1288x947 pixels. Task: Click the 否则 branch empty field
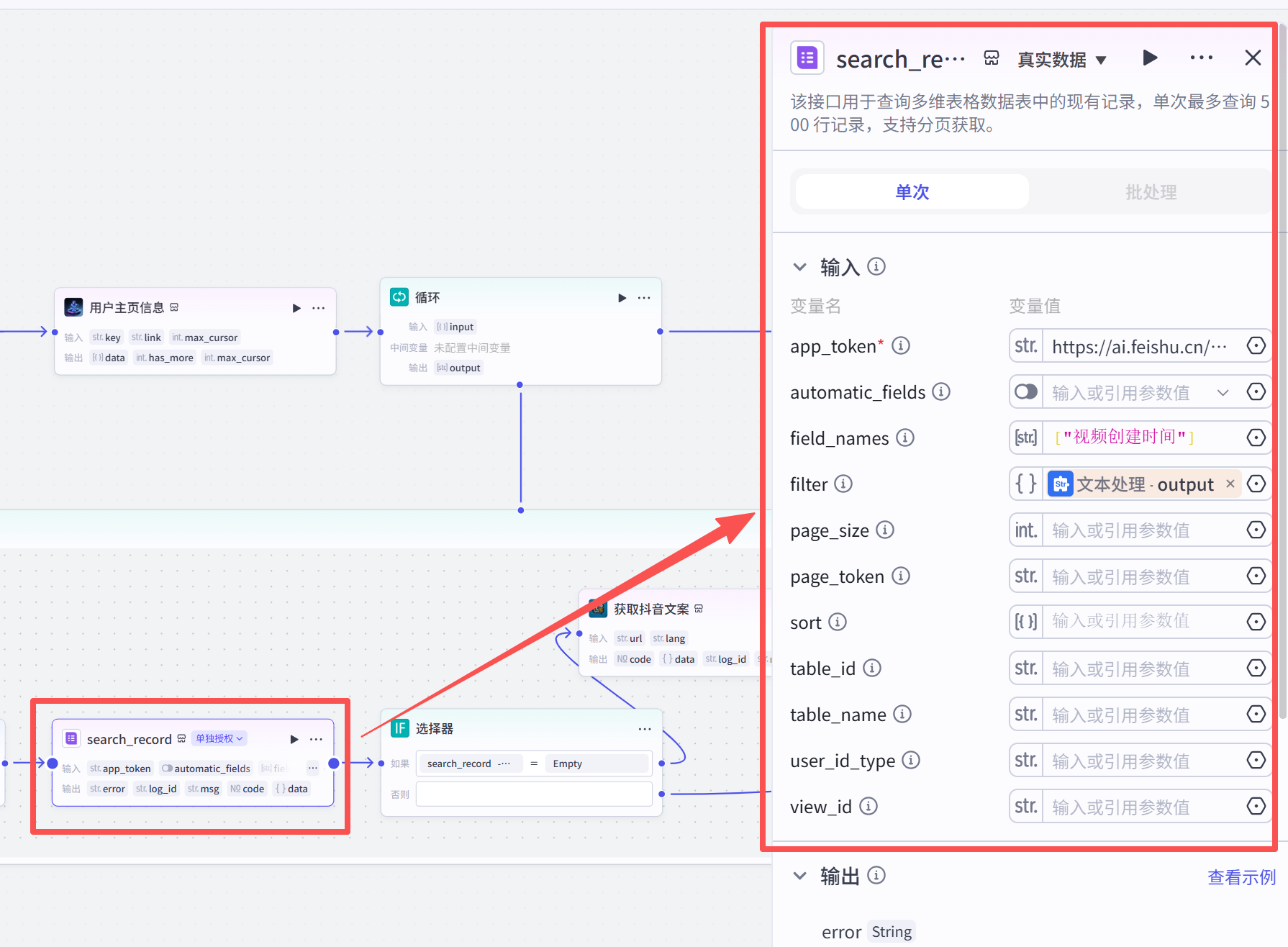pyautogui.click(x=534, y=794)
